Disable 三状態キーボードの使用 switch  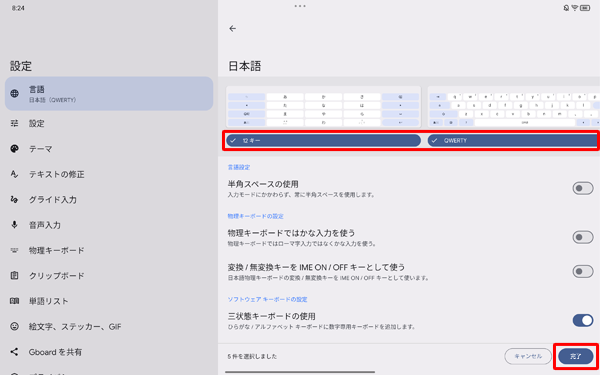coord(583,320)
